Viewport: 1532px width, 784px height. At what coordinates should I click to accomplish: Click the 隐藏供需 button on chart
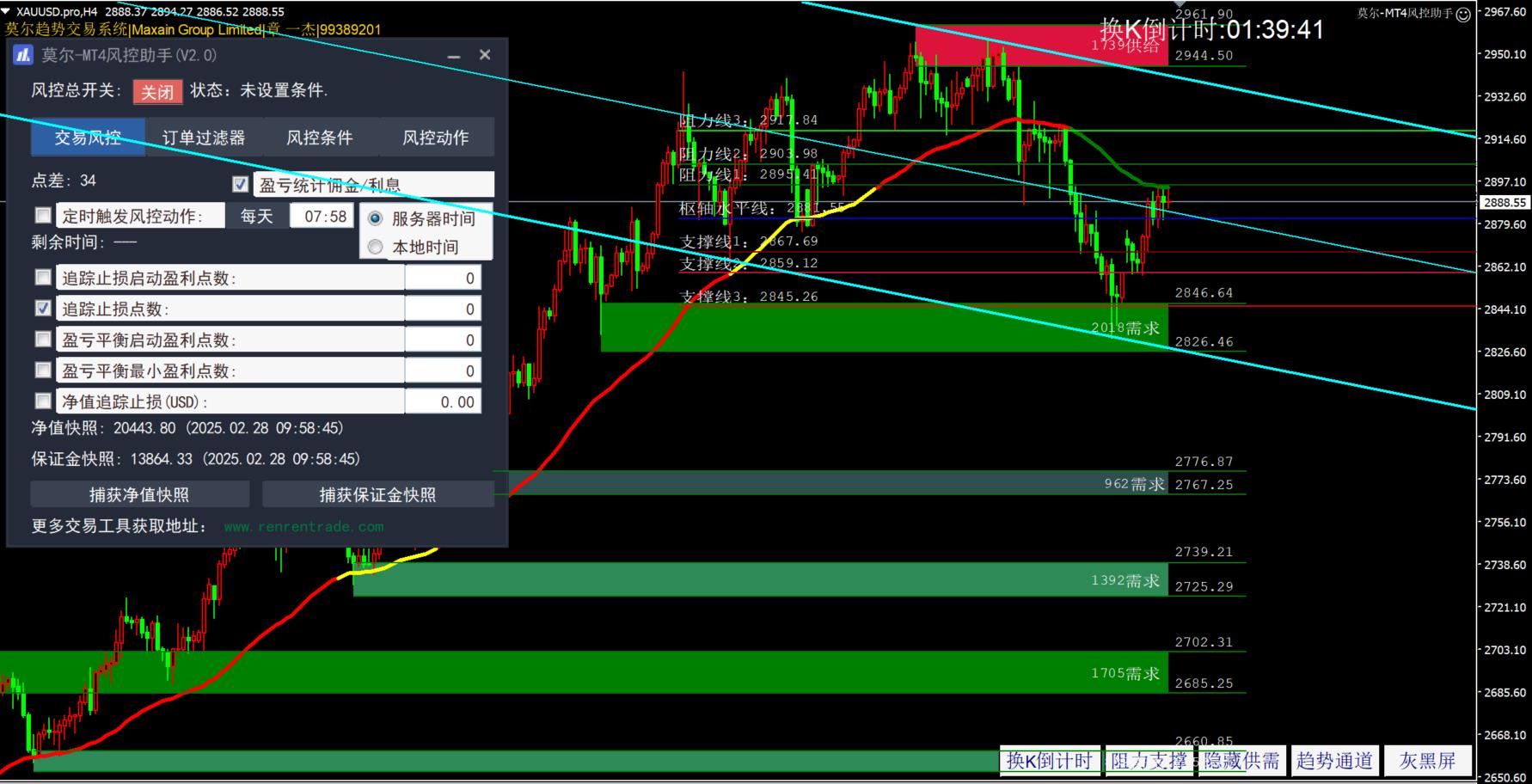(x=1241, y=761)
